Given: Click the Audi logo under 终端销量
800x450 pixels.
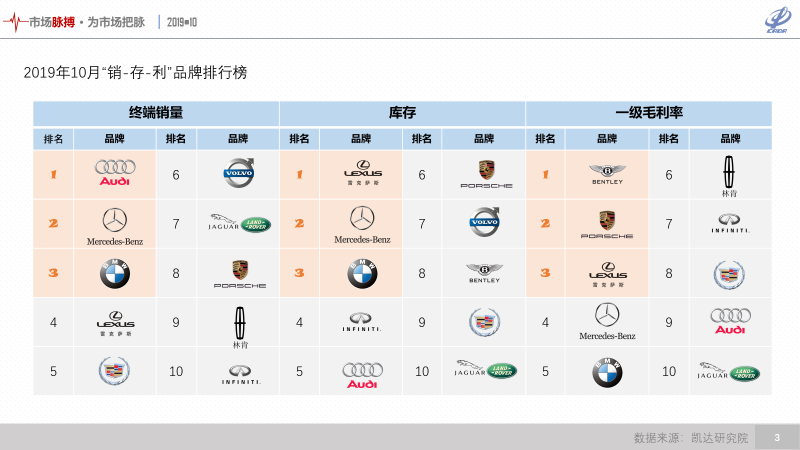Looking at the screenshot, I should click(115, 174).
